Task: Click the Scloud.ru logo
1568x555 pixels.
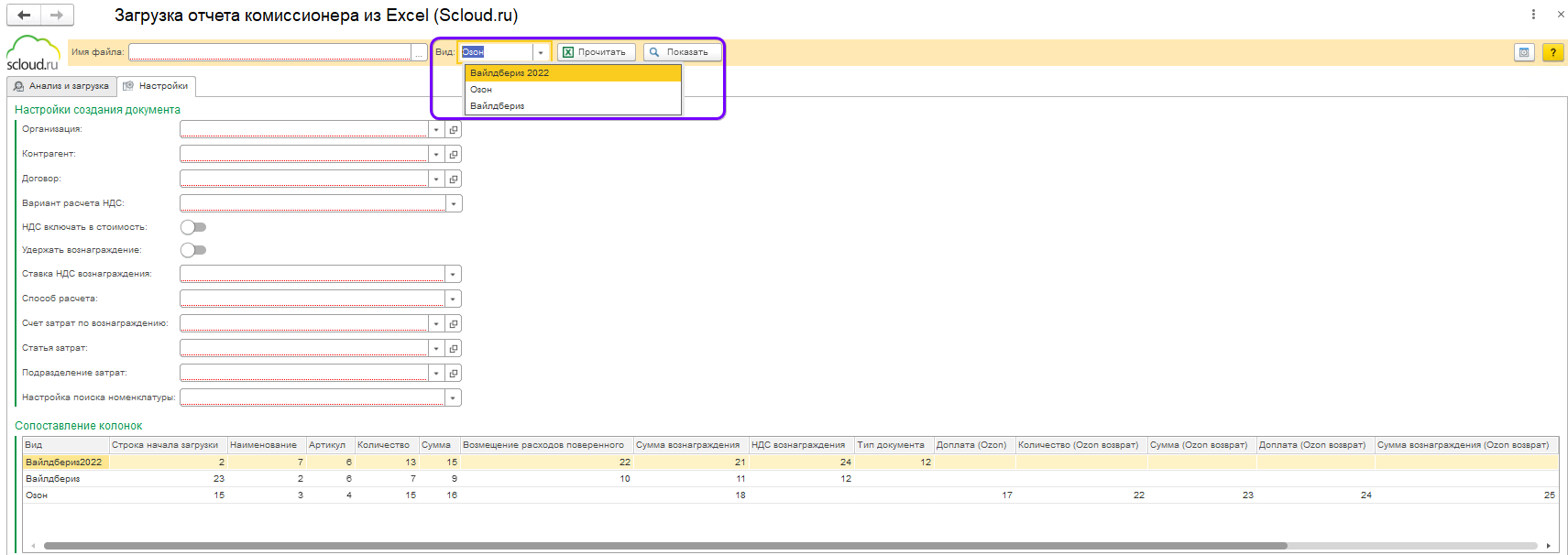Action: tap(33, 53)
